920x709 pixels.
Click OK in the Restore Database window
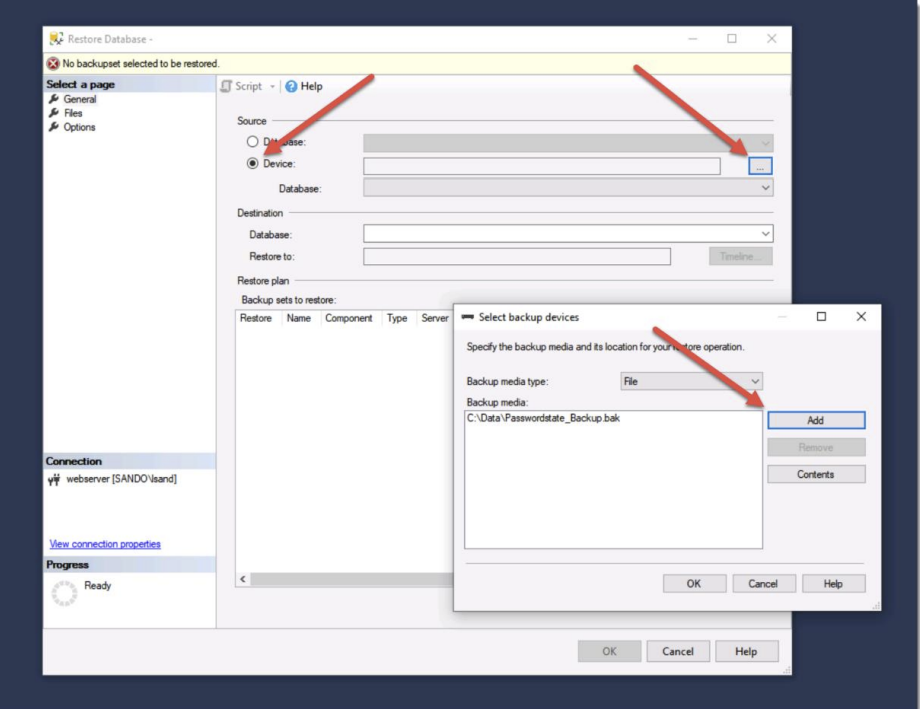click(x=609, y=651)
